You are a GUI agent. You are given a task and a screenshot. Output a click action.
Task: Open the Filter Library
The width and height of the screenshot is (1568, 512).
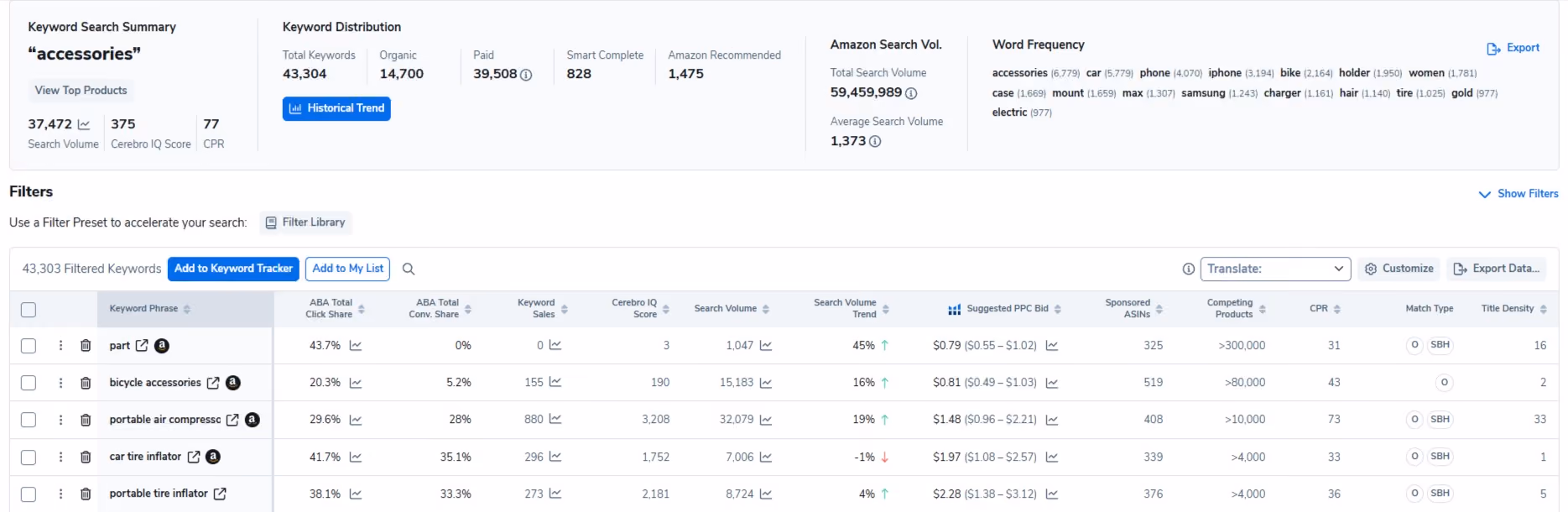coord(305,222)
